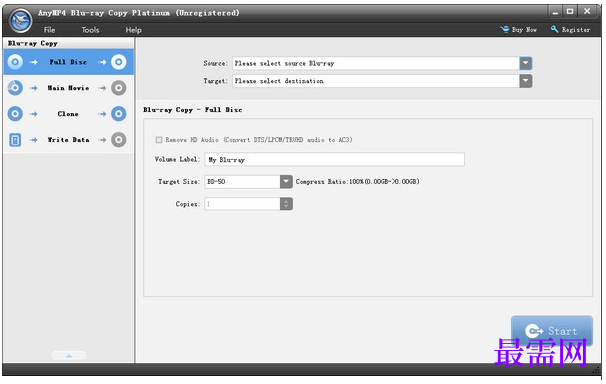Image resolution: width=606 pixels, height=384 pixels.
Task: Click the AnyMP4 application logo
Action: (x=20, y=20)
